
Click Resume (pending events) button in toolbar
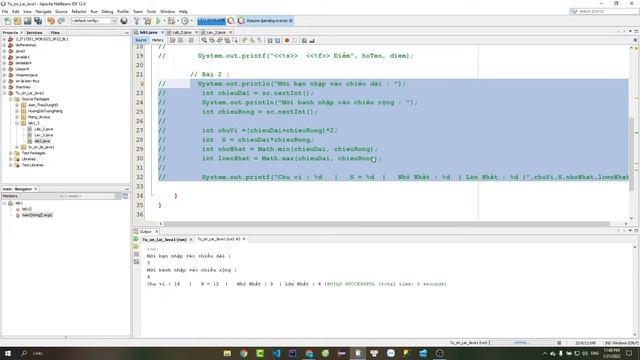[x=265, y=20]
